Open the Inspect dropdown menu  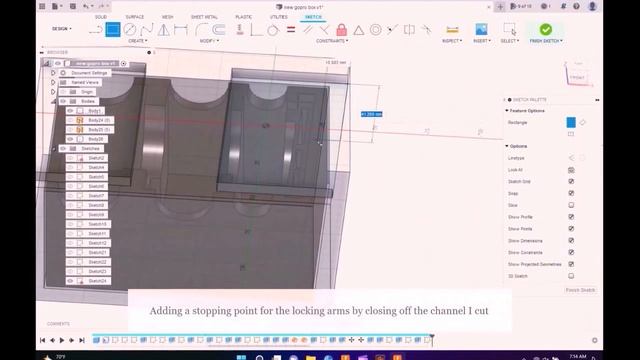click(x=452, y=41)
